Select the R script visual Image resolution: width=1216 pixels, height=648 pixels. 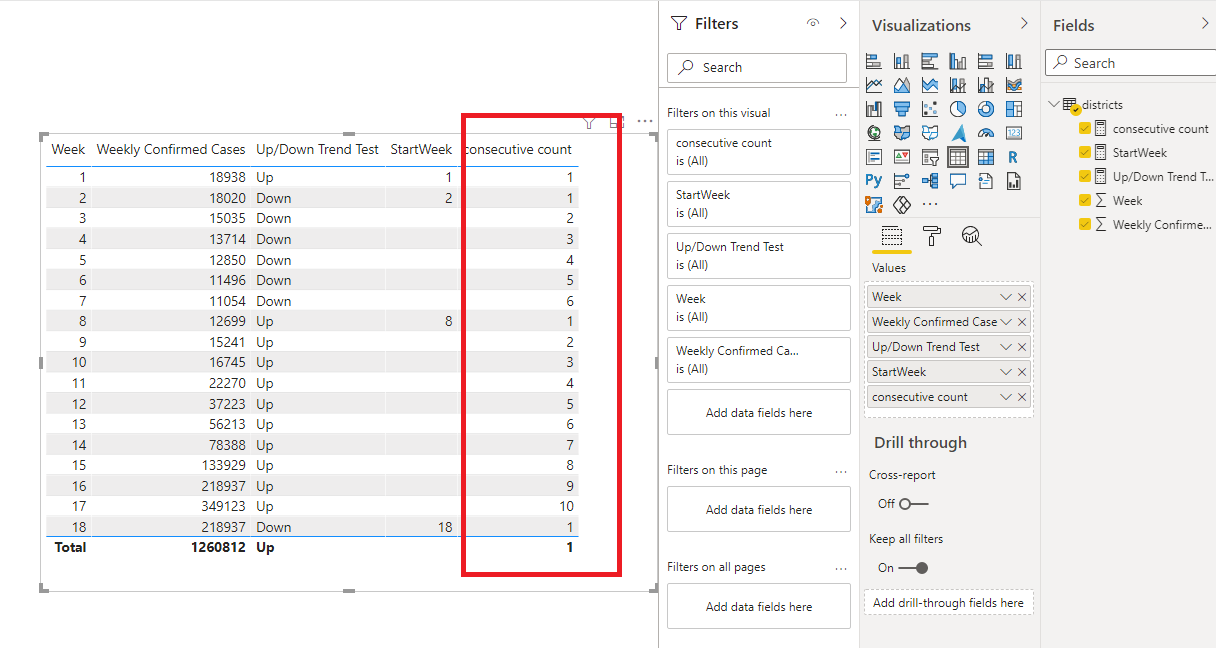[x=1014, y=157]
